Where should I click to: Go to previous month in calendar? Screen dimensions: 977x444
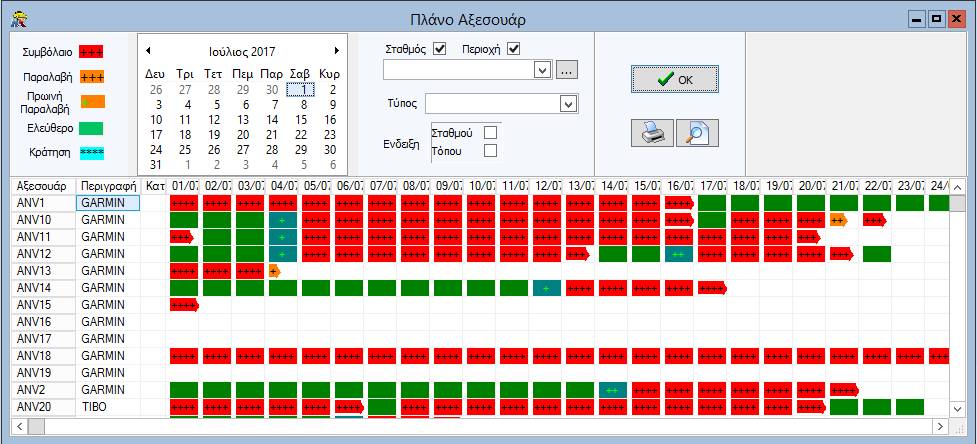pyautogui.click(x=148, y=51)
